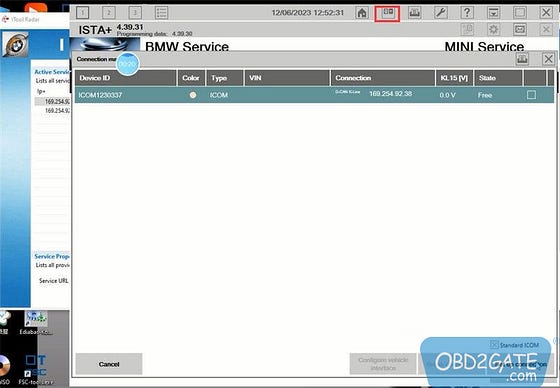Open the envelope feedback icon
The image size is (560, 388).
click(x=520, y=29)
